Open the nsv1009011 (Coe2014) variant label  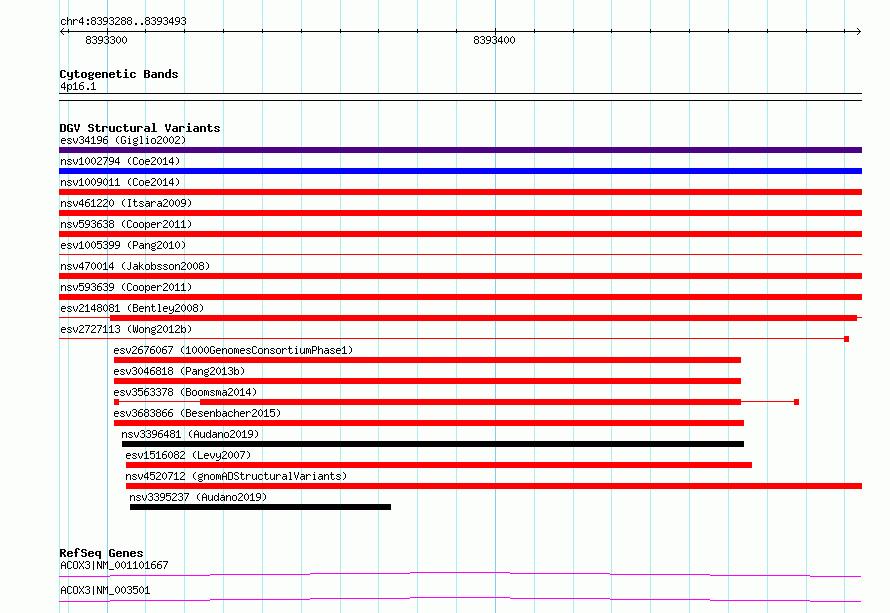tap(120, 182)
